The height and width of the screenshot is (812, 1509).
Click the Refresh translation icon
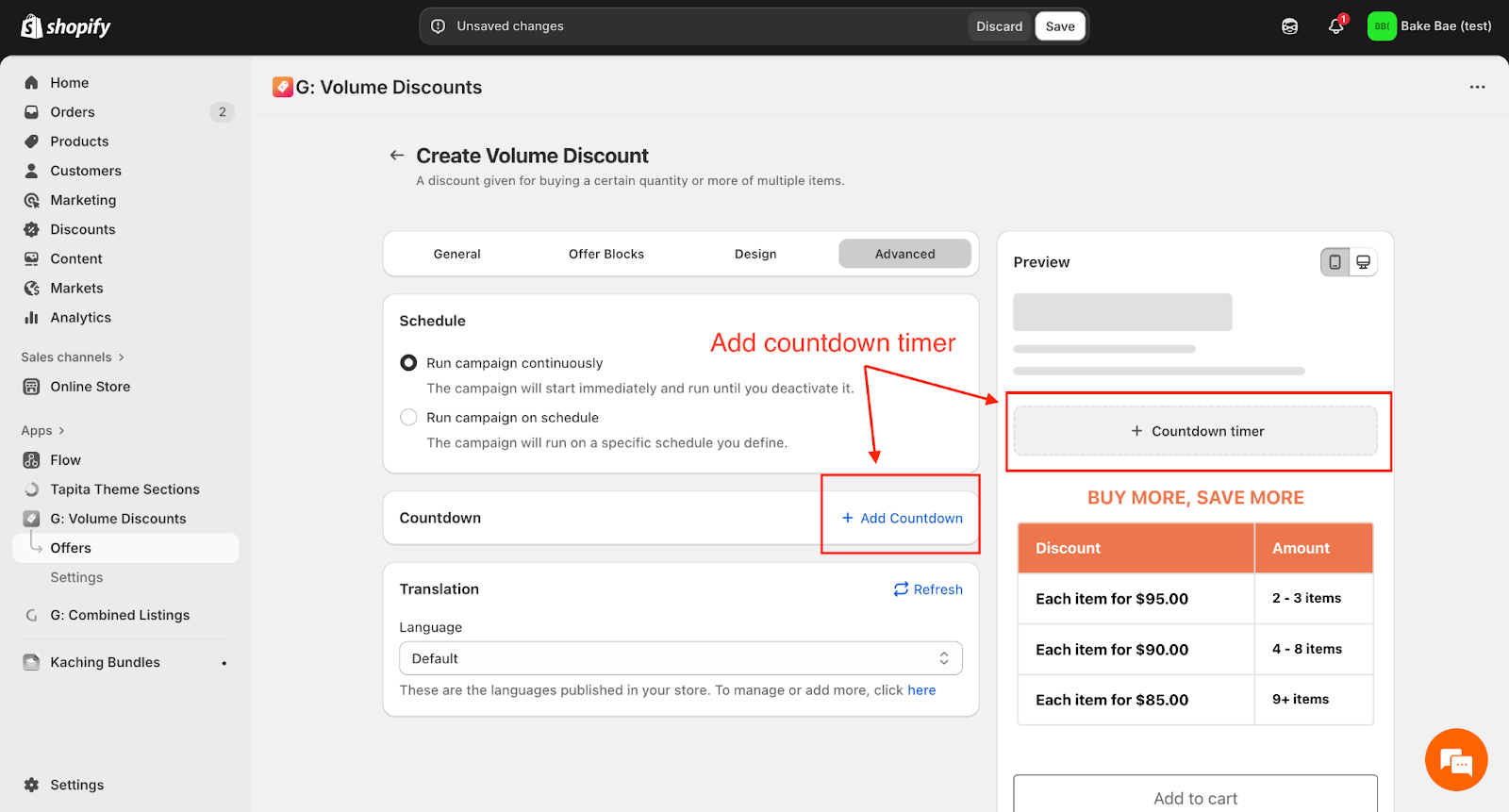coord(901,589)
